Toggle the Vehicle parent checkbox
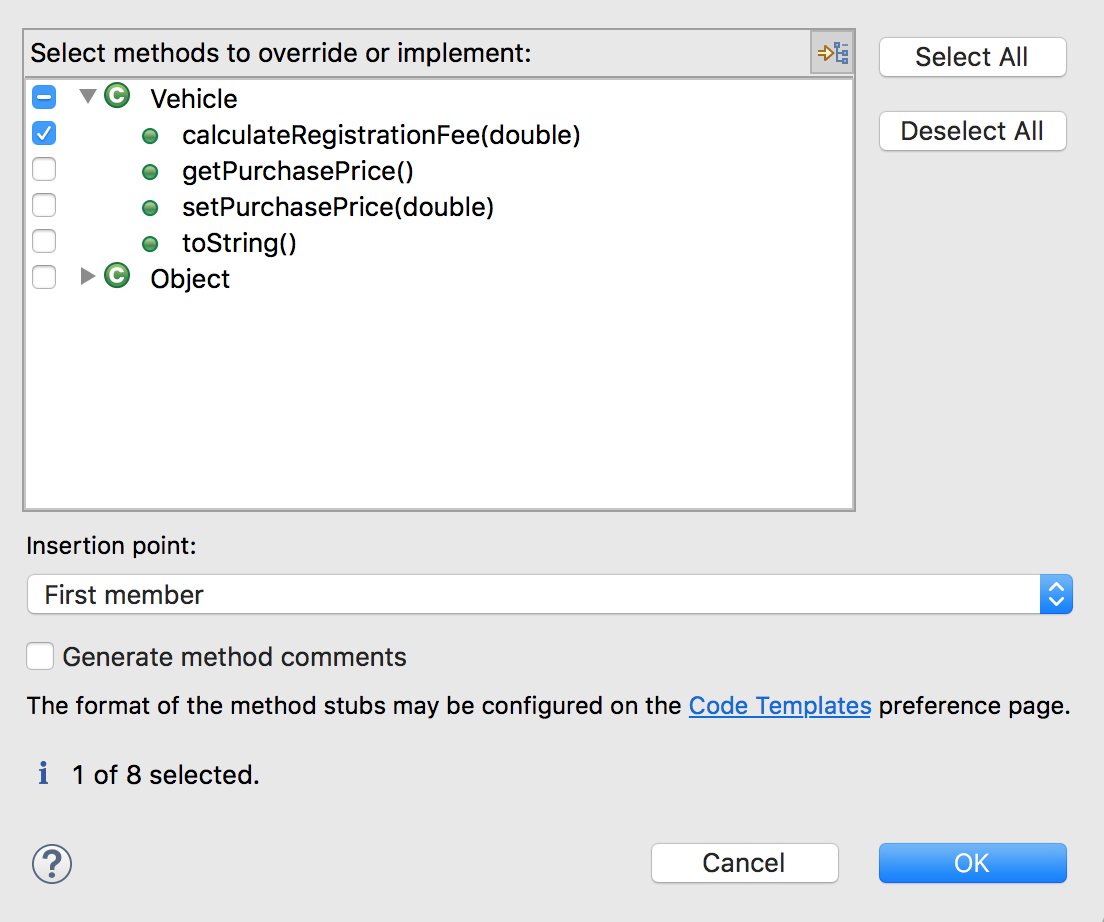Viewport: 1104px width, 922px height. click(x=43, y=96)
